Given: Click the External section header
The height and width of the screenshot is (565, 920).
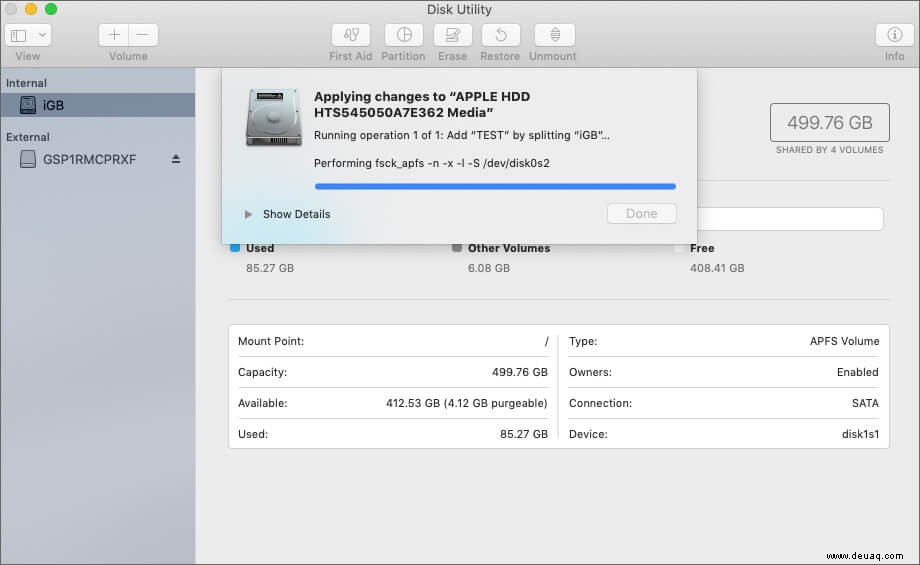Looking at the screenshot, I should tap(28, 137).
